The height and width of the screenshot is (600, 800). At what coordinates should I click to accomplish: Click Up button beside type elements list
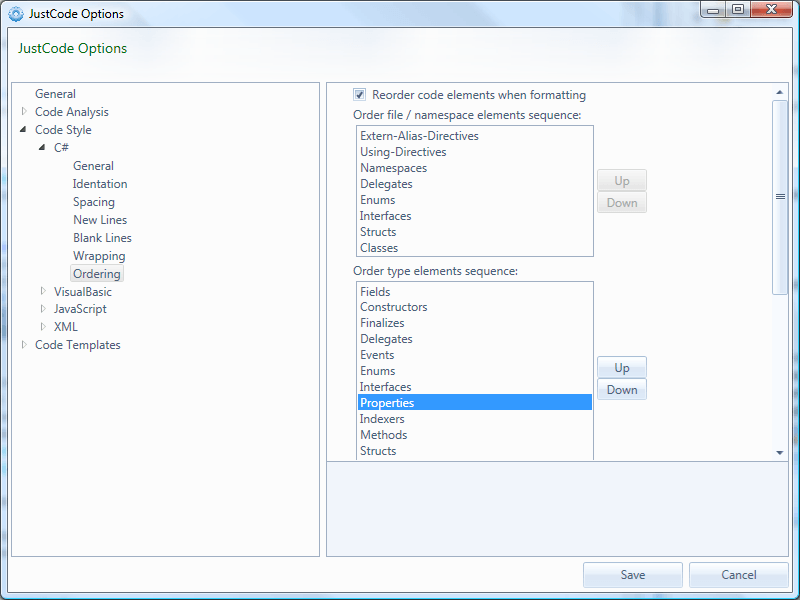point(622,367)
